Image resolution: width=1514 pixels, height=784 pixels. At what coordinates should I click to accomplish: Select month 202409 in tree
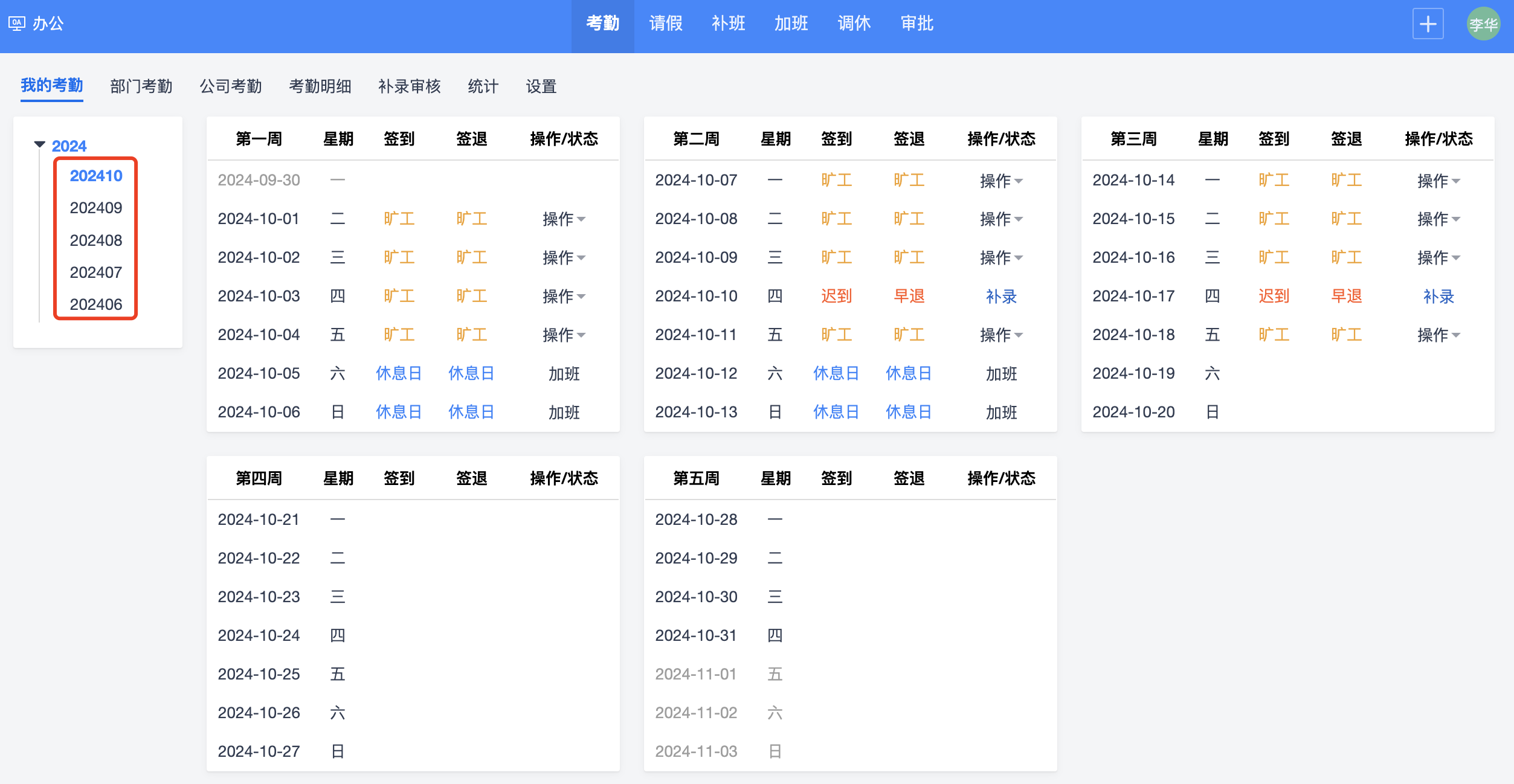point(96,208)
